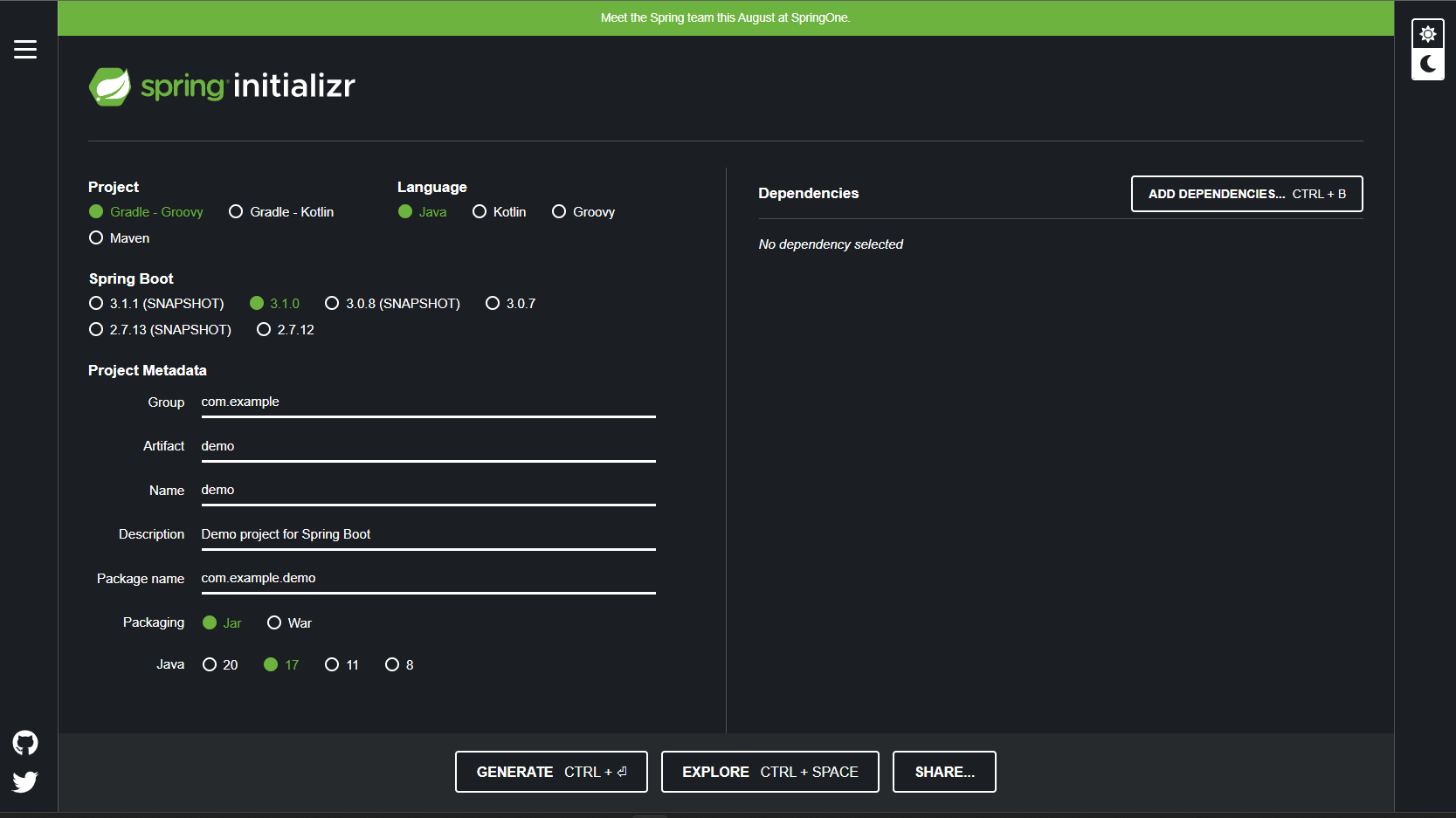
Task: Select Java version 8
Action: (399, 664)
